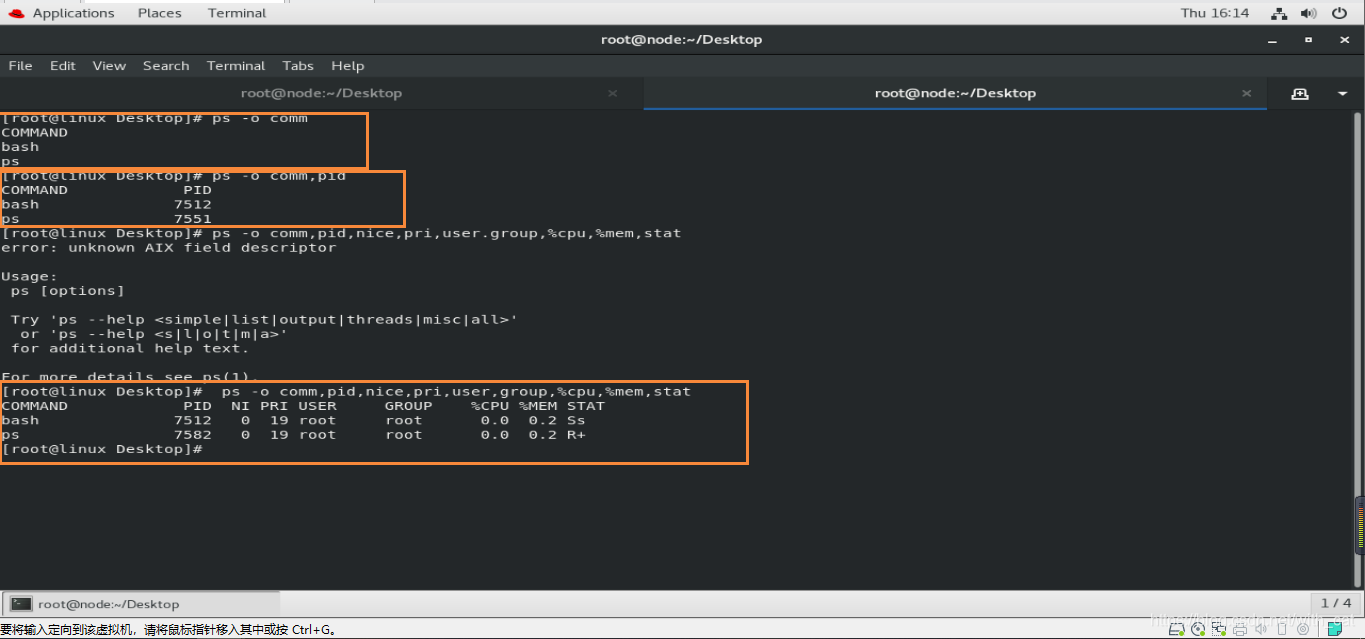Open the Tabs menu
This screenshot has height=639, width=1365.
coord(298,66)
